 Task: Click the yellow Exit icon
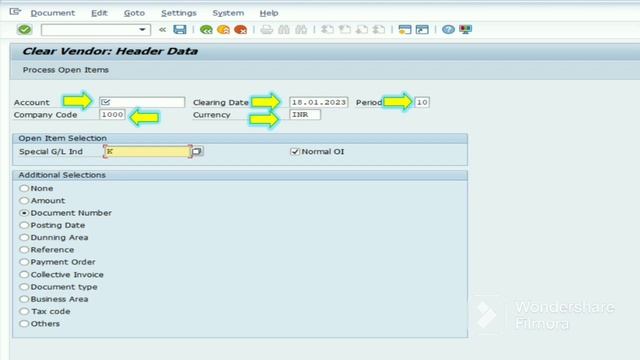pos(223,29)
